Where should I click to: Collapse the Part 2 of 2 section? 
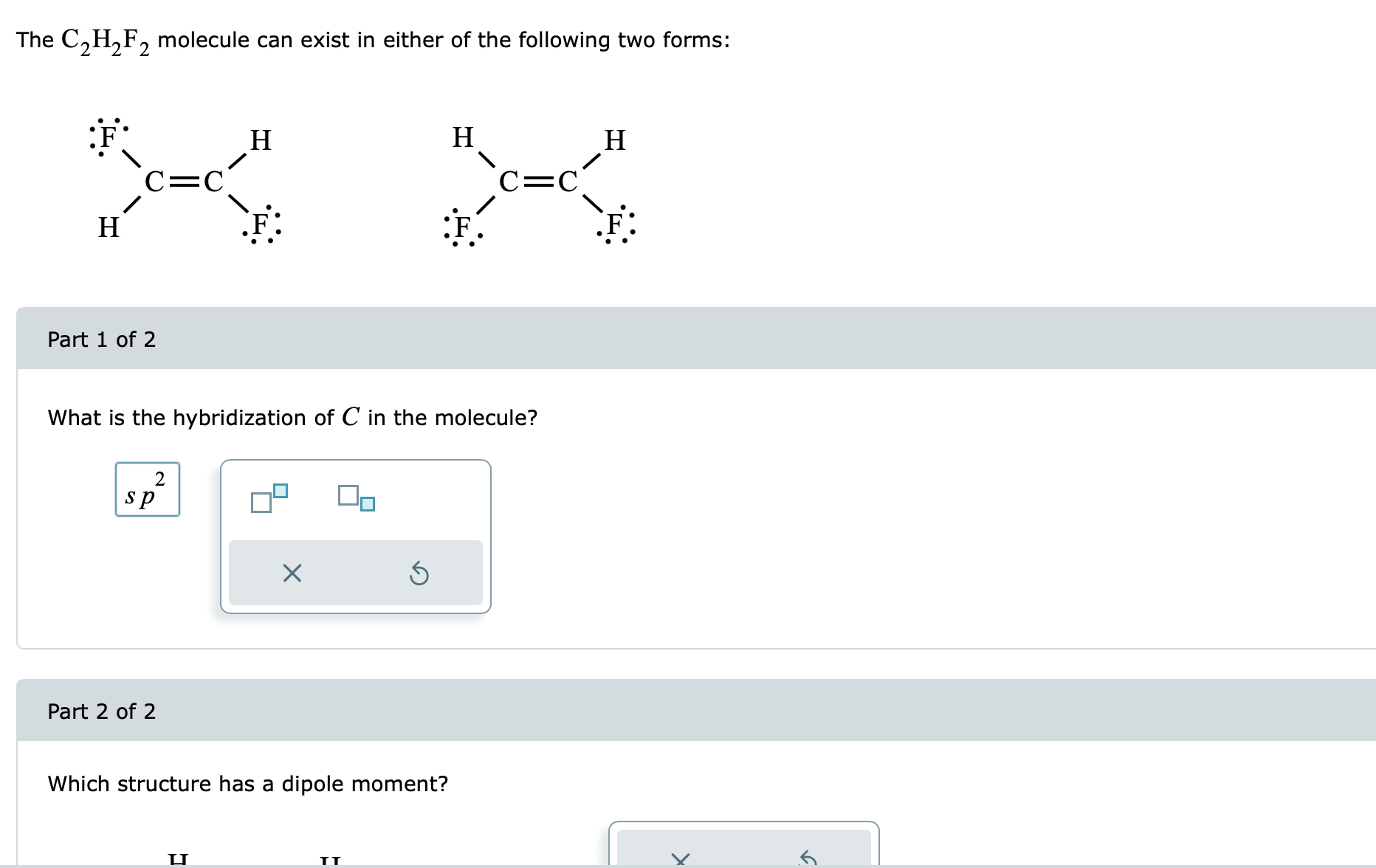click(x=103, y=711)
